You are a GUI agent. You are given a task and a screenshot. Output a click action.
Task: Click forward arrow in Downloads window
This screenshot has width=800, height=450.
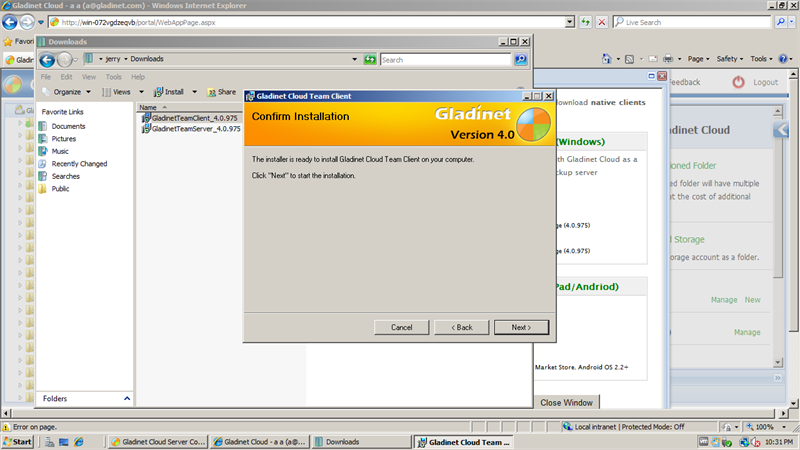pos(64,60)
